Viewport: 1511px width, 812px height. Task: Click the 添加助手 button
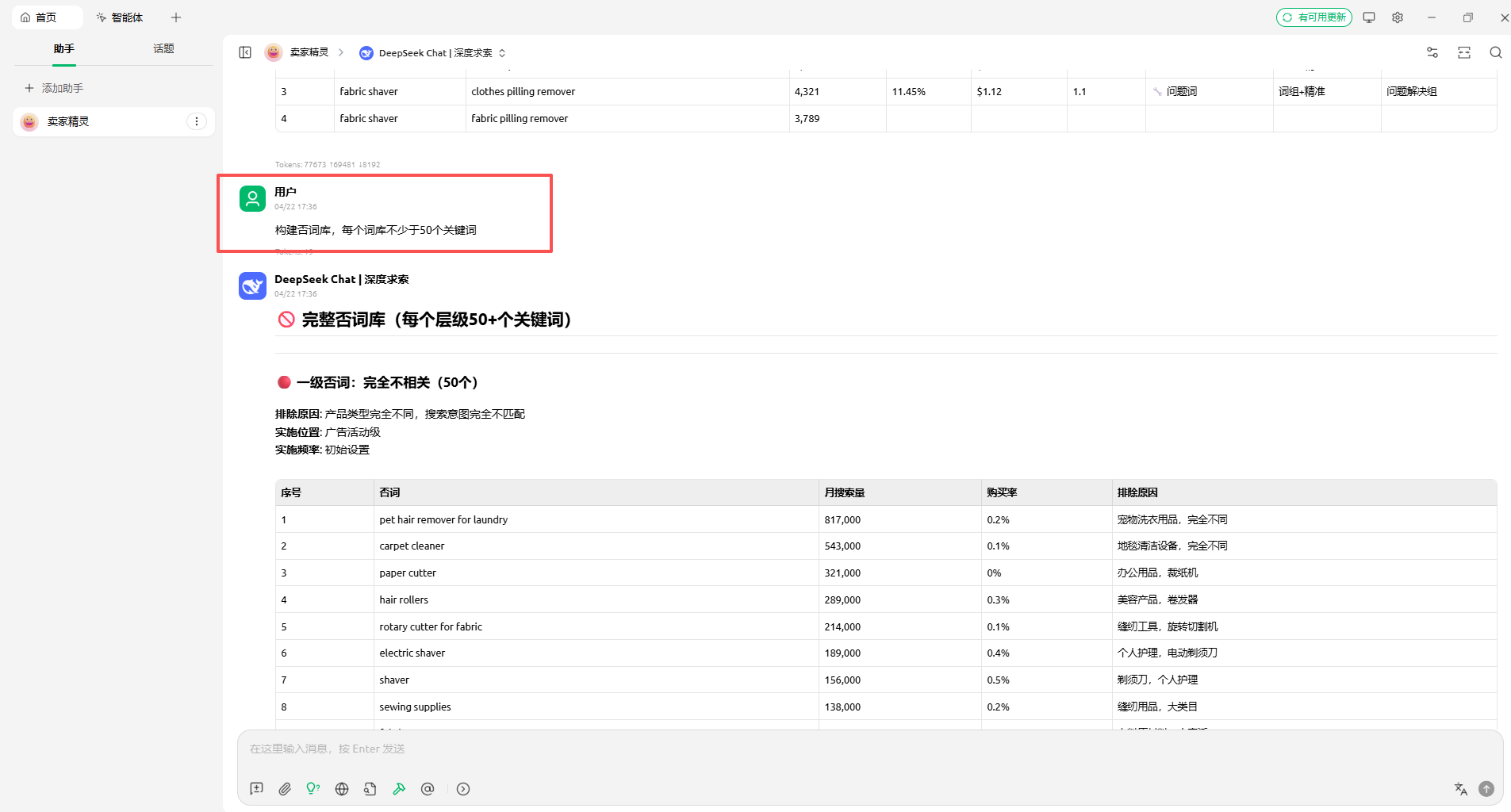54,88
